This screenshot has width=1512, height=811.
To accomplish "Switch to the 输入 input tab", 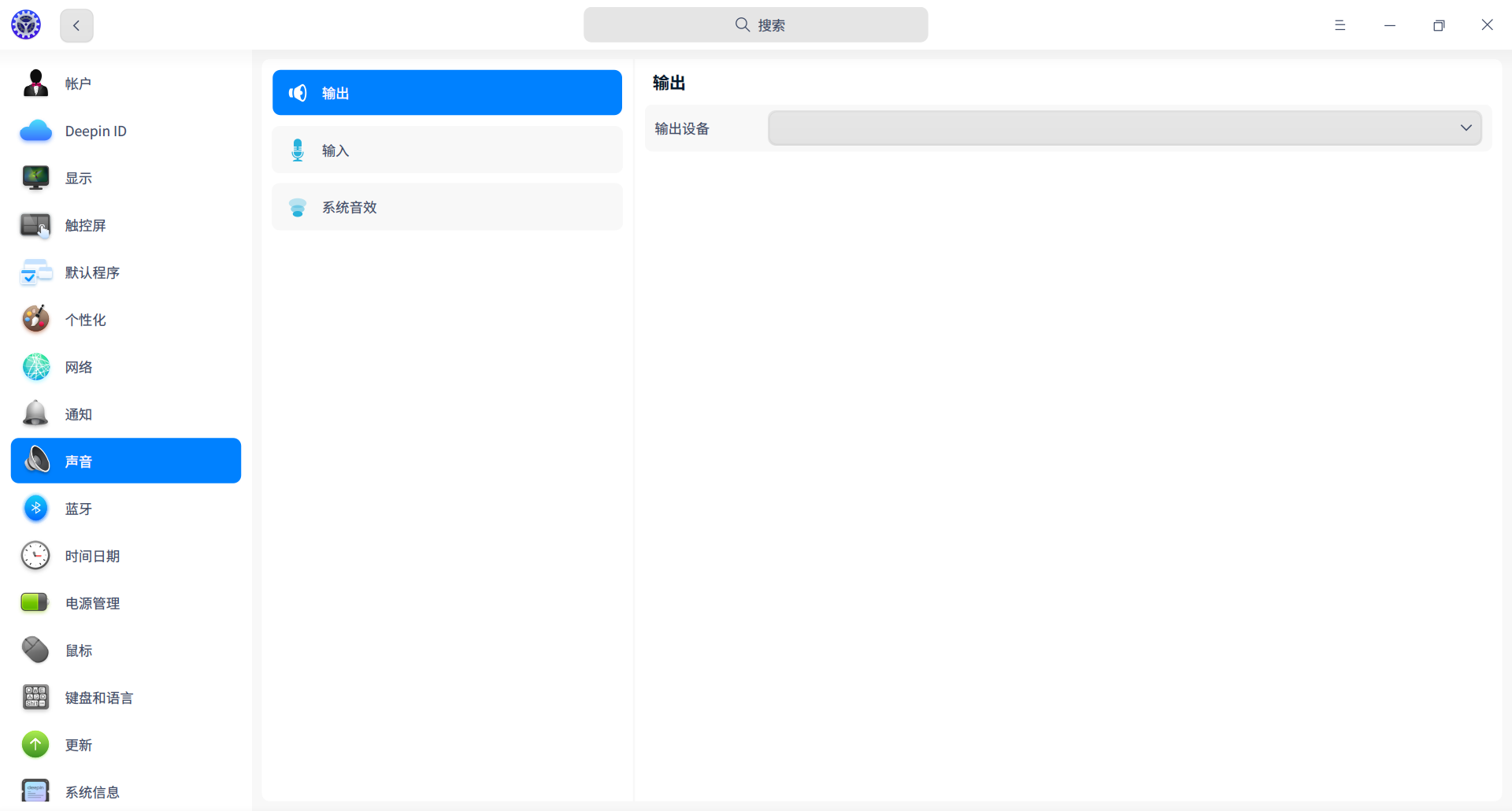I will click(447, 150).
